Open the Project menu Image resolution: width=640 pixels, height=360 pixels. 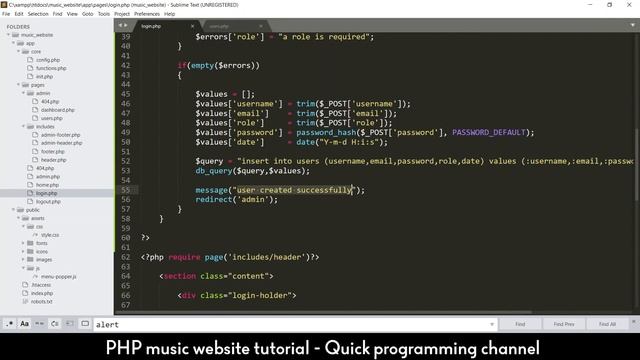[x=122, y=14]
